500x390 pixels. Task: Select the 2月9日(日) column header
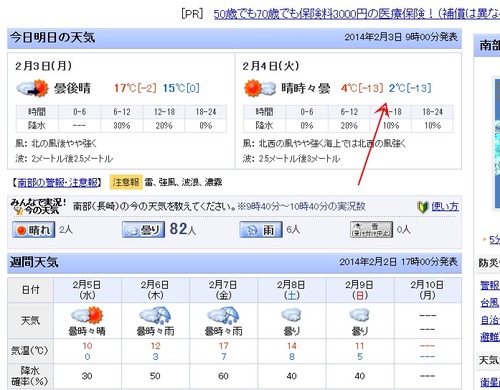(359, 290)
